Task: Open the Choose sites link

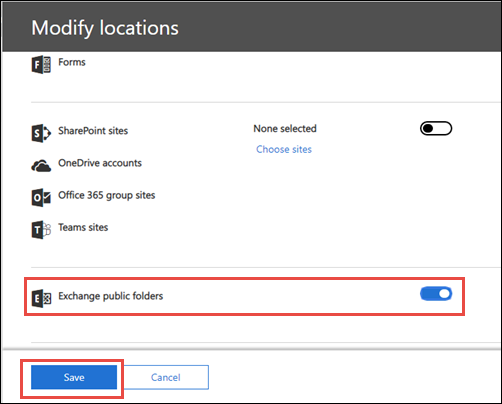Action: [284, 149]
